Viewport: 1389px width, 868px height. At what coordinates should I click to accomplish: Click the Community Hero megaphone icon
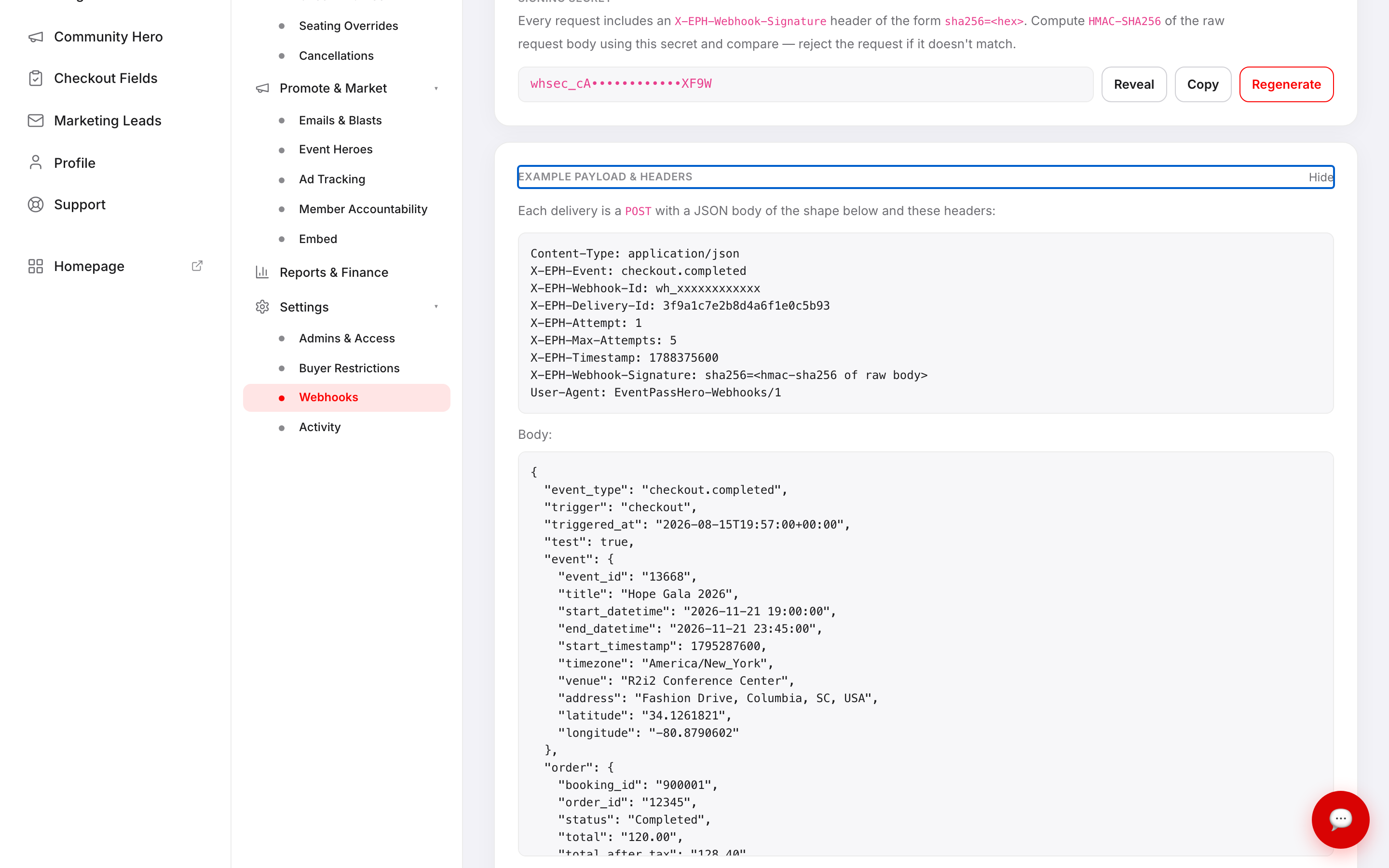point(36,37)
